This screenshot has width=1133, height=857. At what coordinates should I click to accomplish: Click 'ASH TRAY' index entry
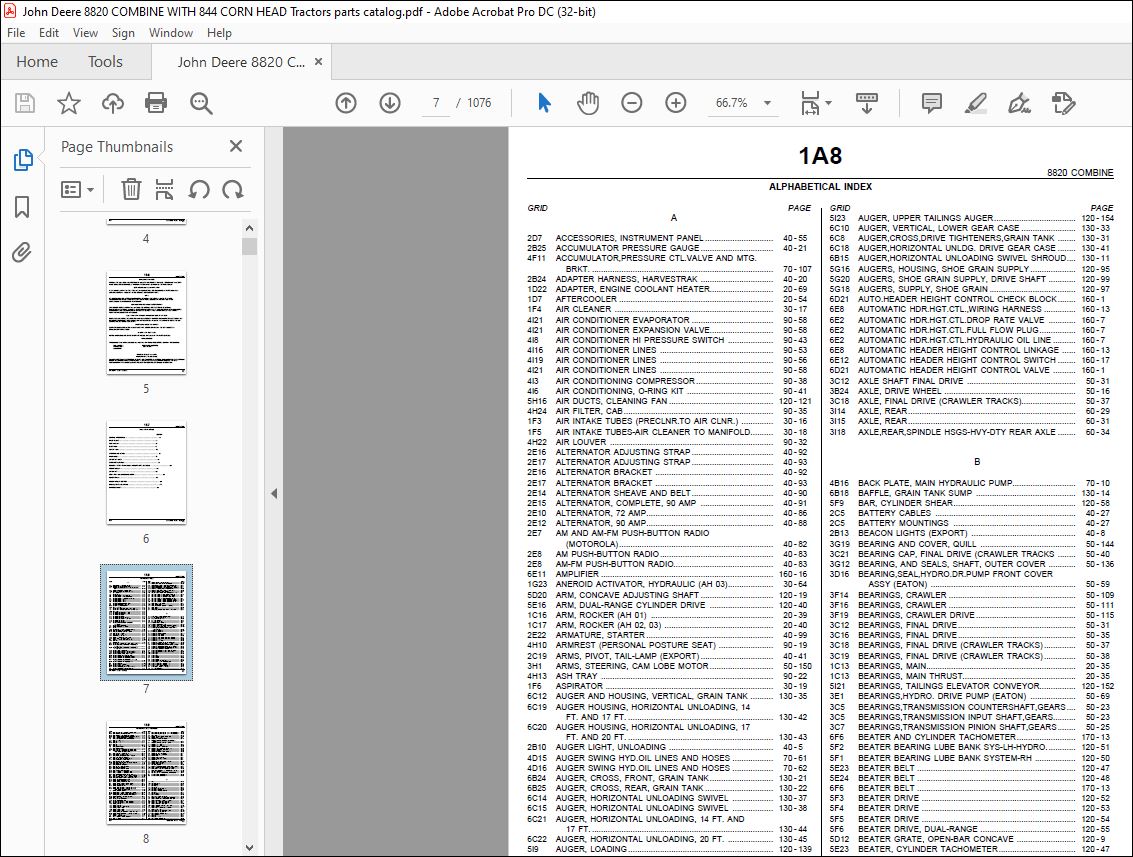576,676
